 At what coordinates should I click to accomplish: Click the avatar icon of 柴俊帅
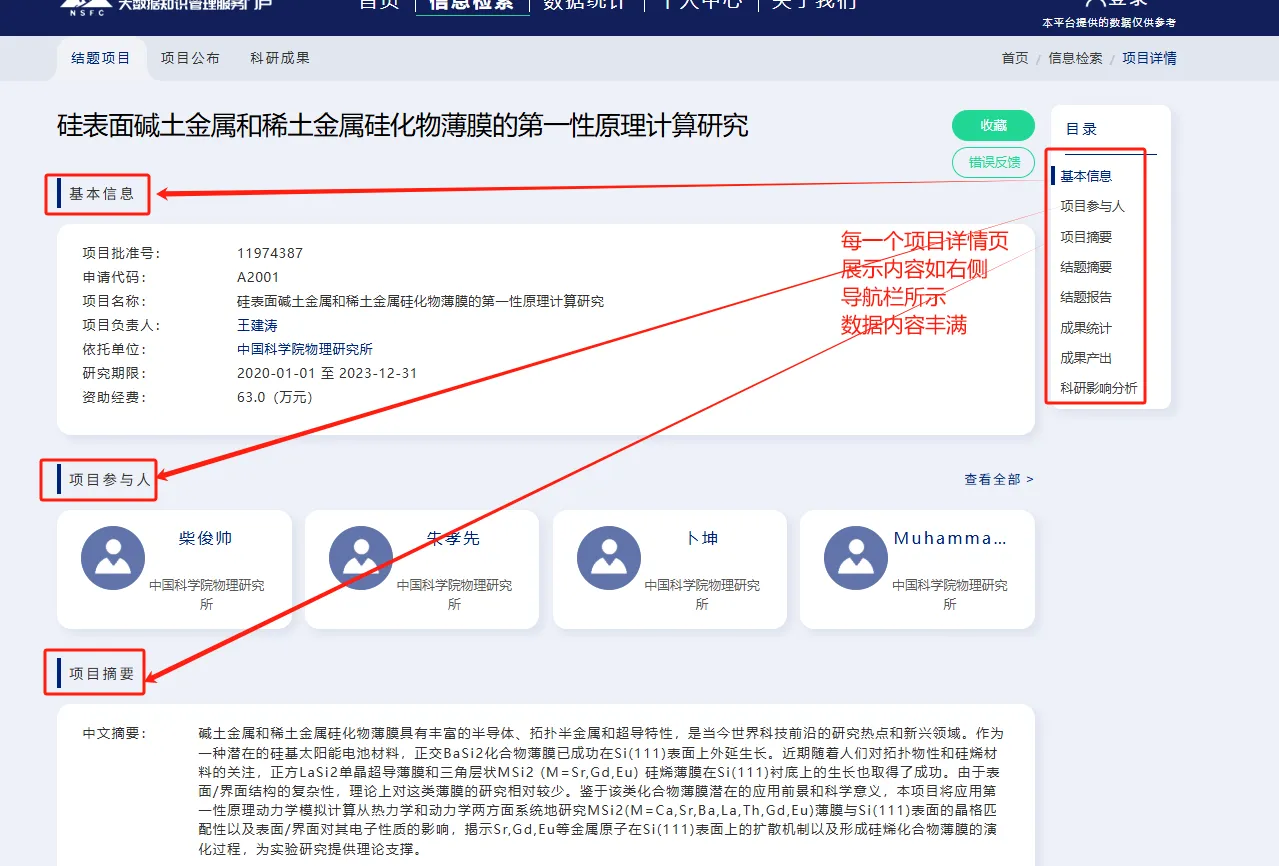tap(113, 557)
